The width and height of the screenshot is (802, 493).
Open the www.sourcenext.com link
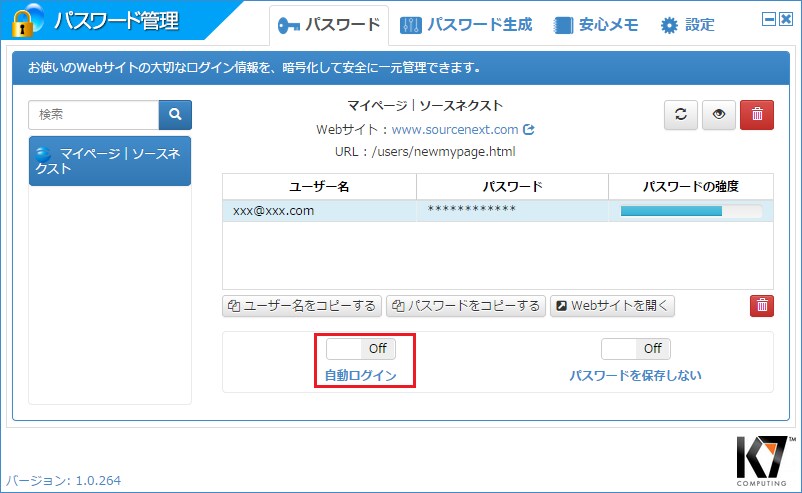click(455, 129)
